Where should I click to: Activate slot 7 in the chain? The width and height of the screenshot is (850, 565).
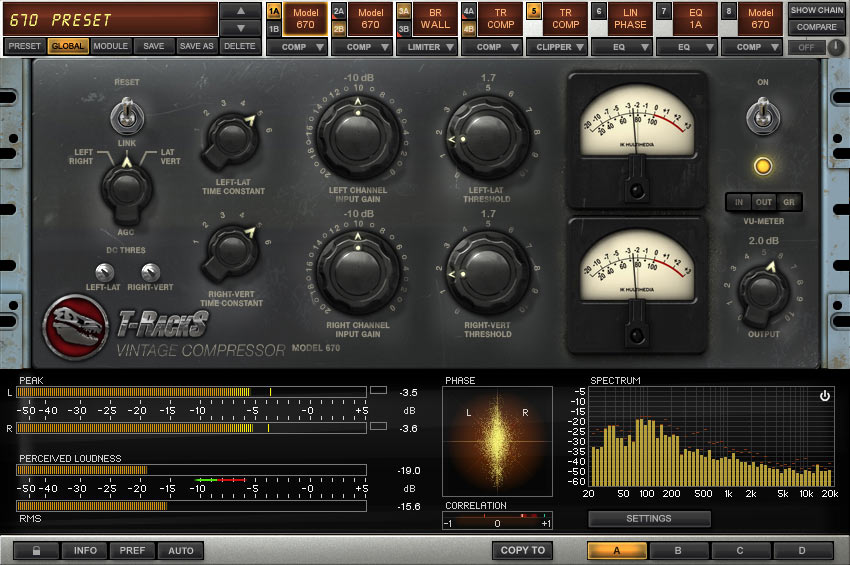(664, 11)
